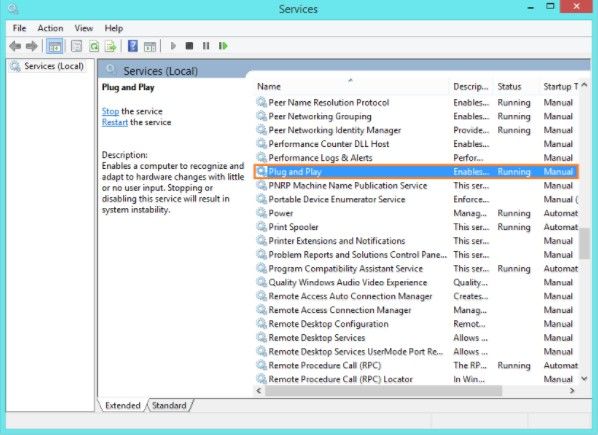Select Remote Access Auto Connection Manager
598x435 pixels.
pyautogui.click(x=350, y=296)
